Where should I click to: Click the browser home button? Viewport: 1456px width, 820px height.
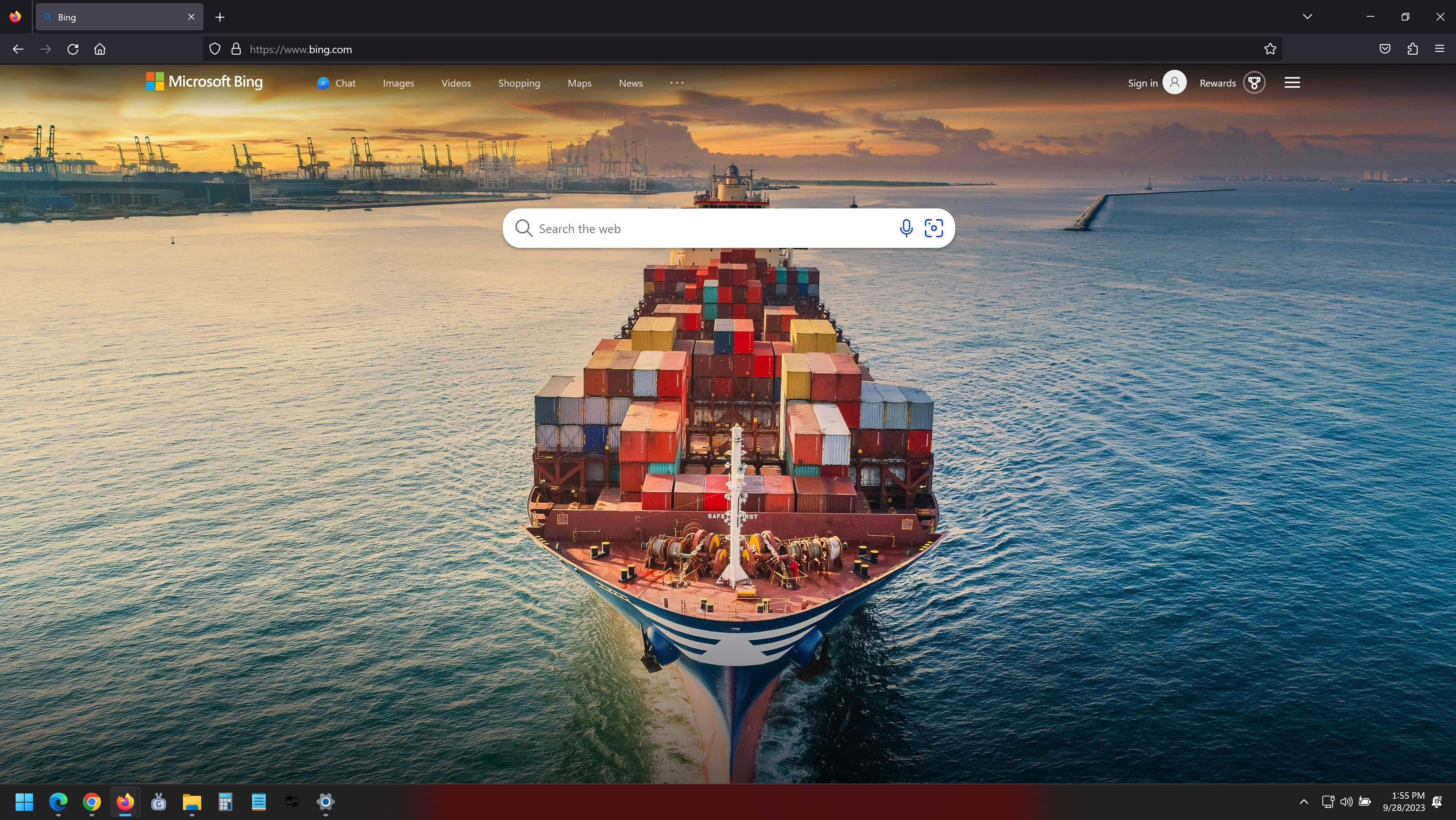click(100, 49)
